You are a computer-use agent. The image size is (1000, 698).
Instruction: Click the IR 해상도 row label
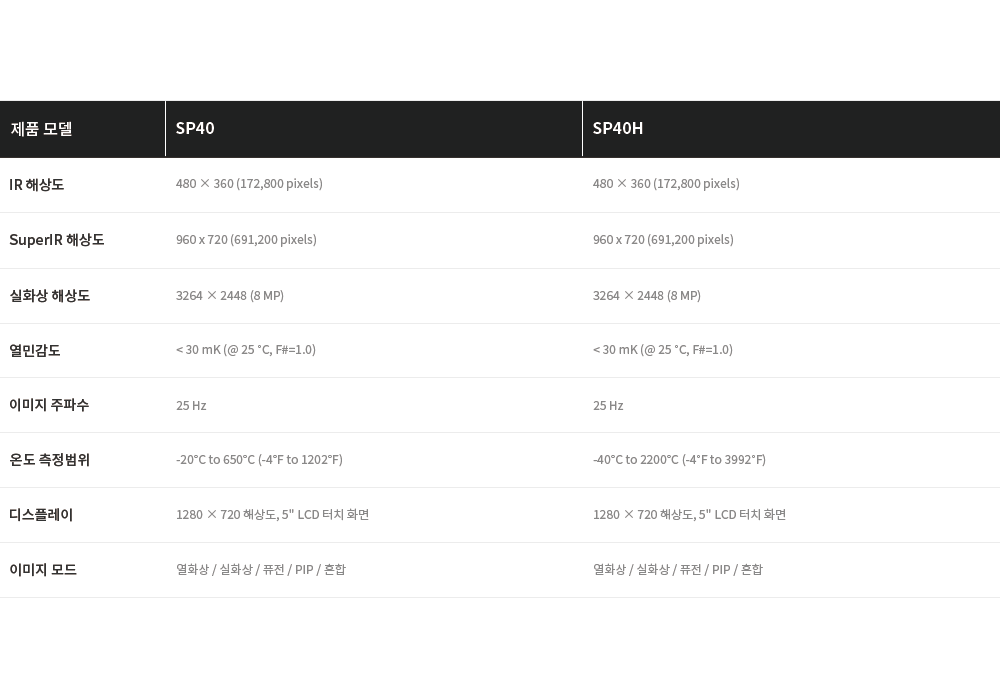[36, 185]
